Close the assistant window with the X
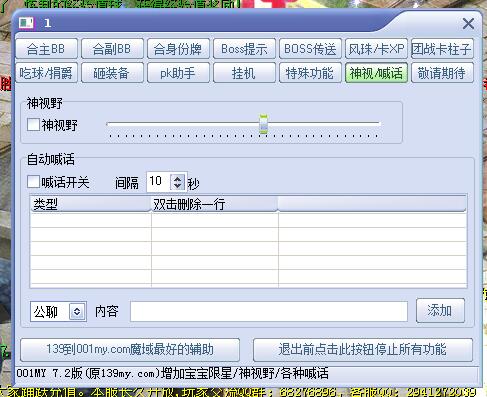 tap(468, 23)
